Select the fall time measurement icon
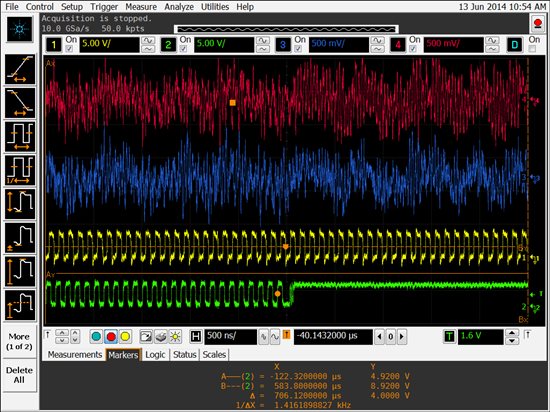Image resolution: width=550 pixels, height=412 pixels. (20, 103)
